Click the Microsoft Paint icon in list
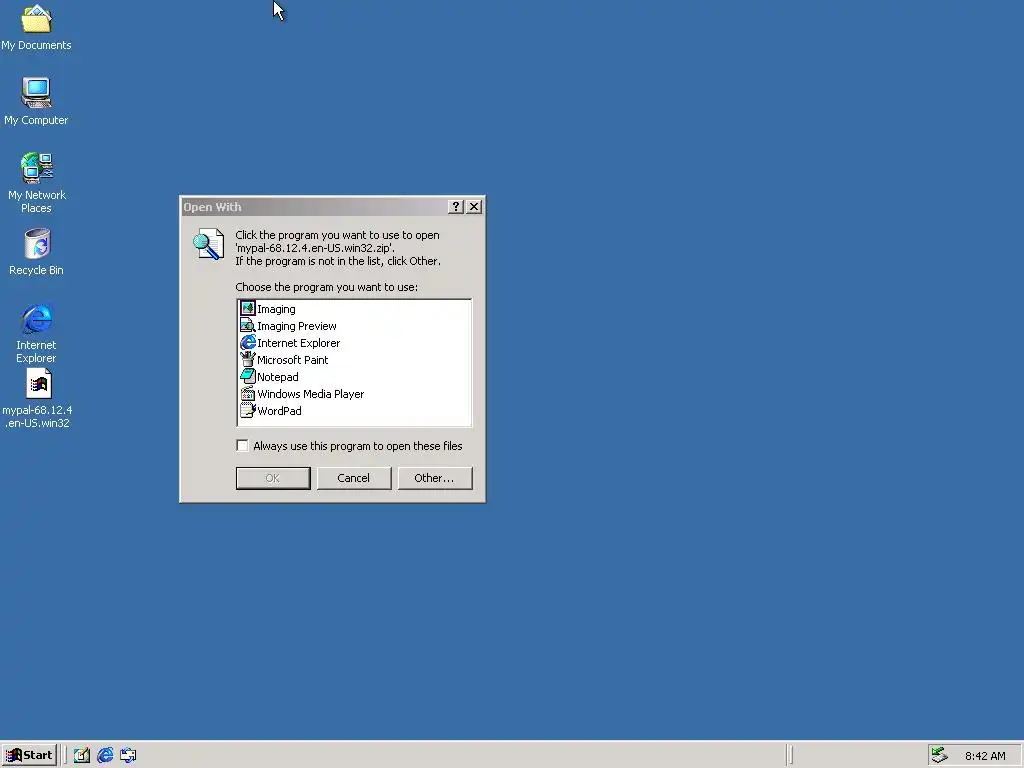The image size is (1024, 768). point(248,359)
